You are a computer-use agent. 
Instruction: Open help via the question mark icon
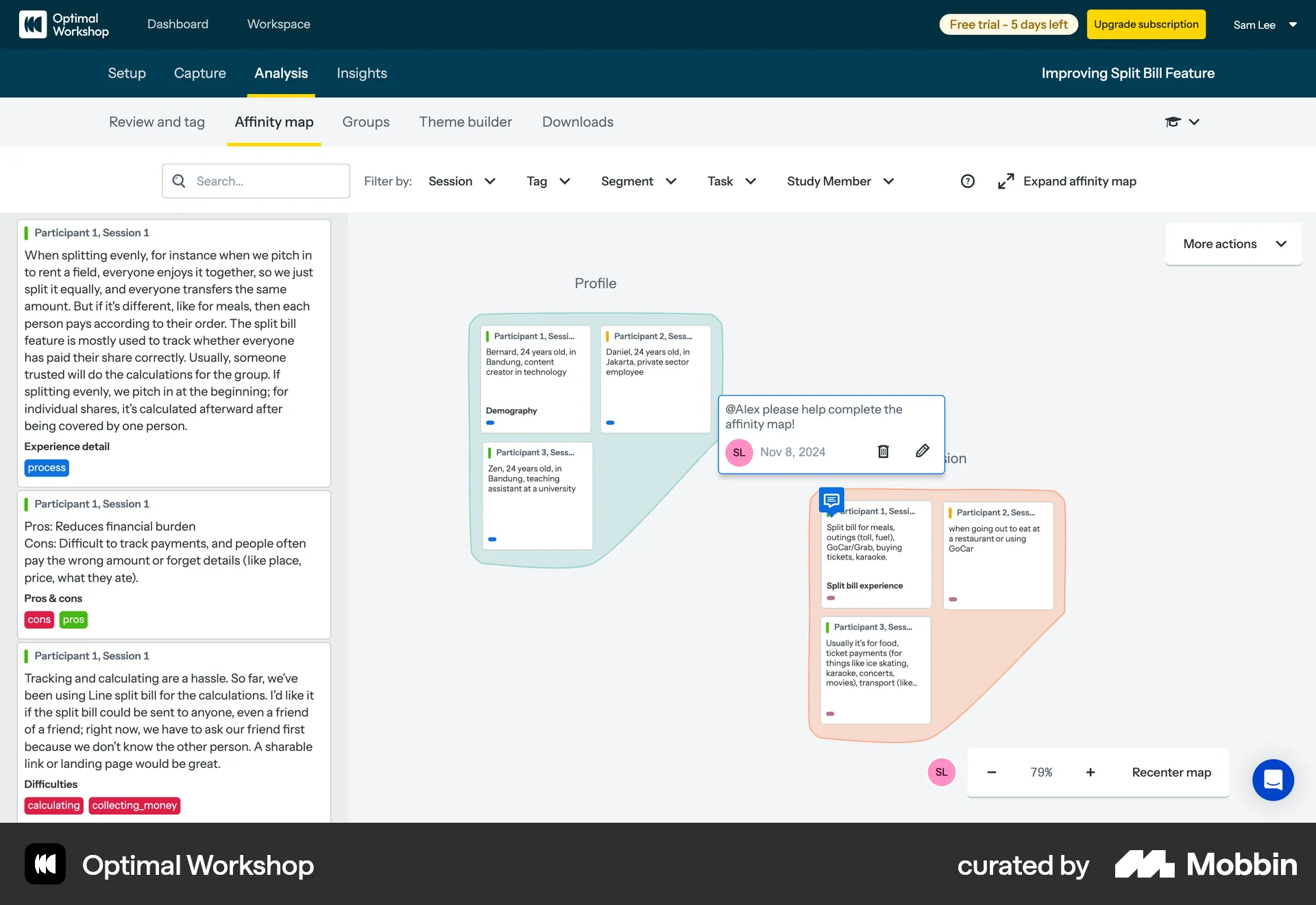click(x=968, y=181)
